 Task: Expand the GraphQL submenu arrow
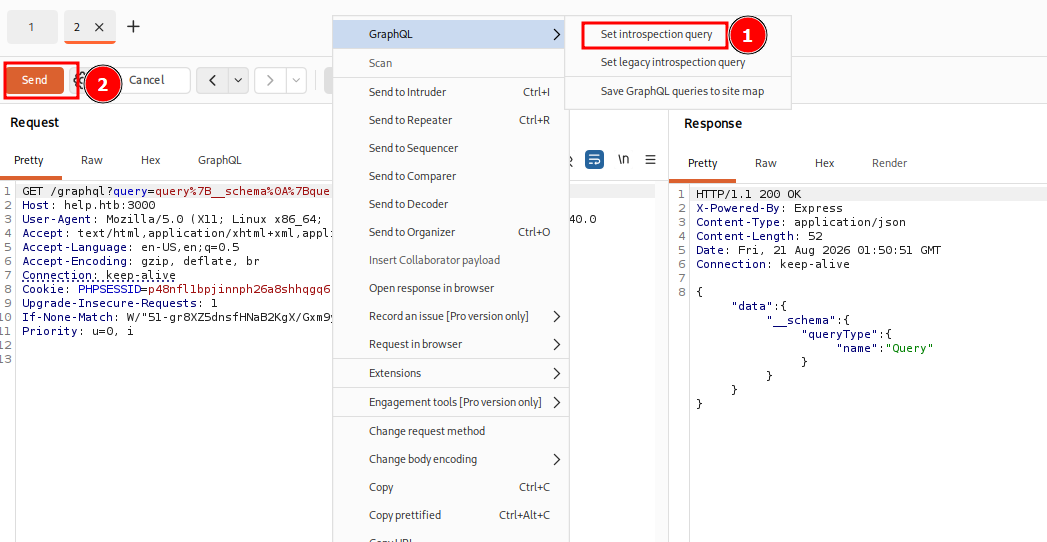pyautogui.click(x=557, y=34)
